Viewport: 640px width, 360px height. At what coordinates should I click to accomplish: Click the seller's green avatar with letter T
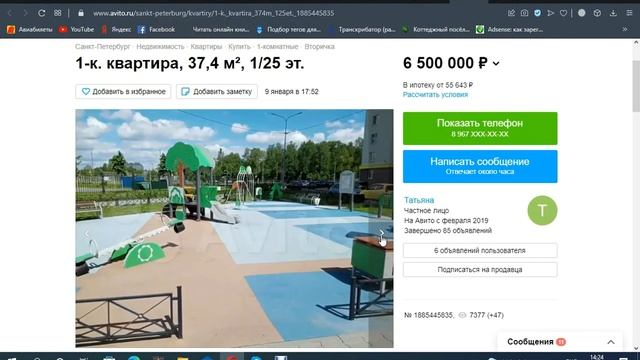click(542, 211)
